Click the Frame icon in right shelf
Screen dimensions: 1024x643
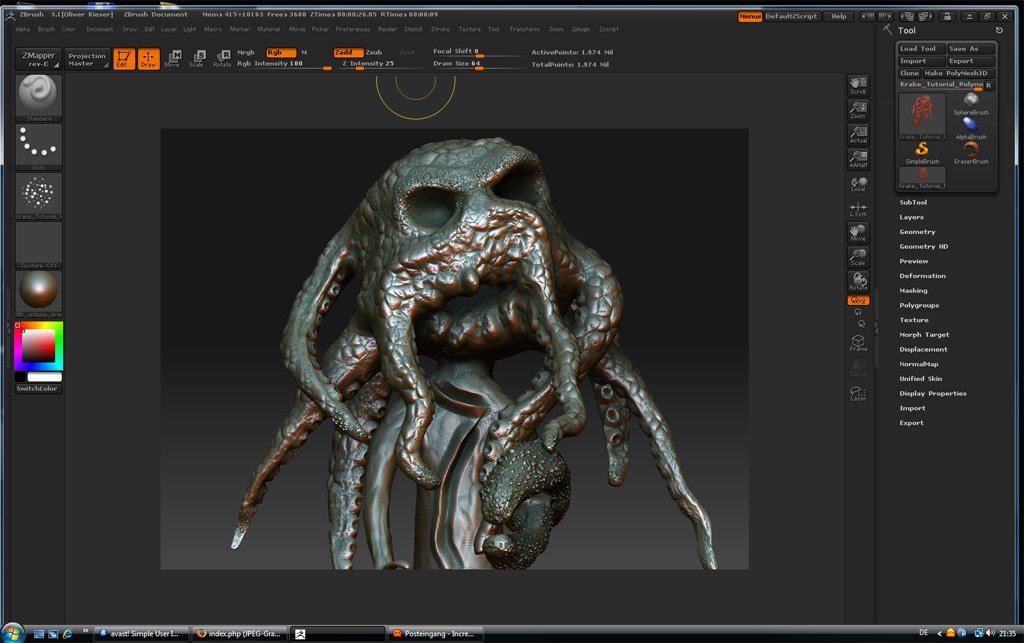pos(858,343)
